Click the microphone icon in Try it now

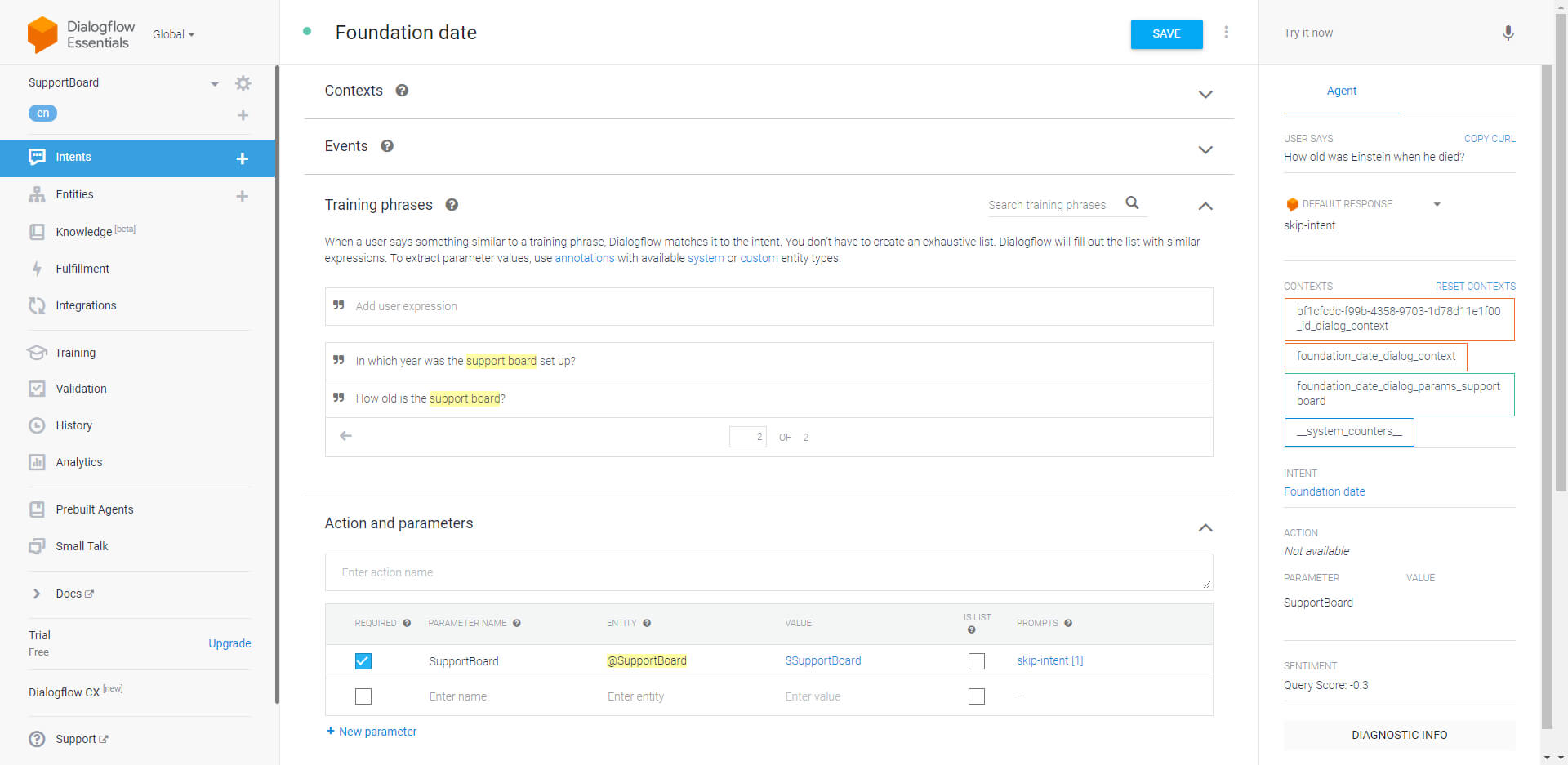tap(1508, 33)
